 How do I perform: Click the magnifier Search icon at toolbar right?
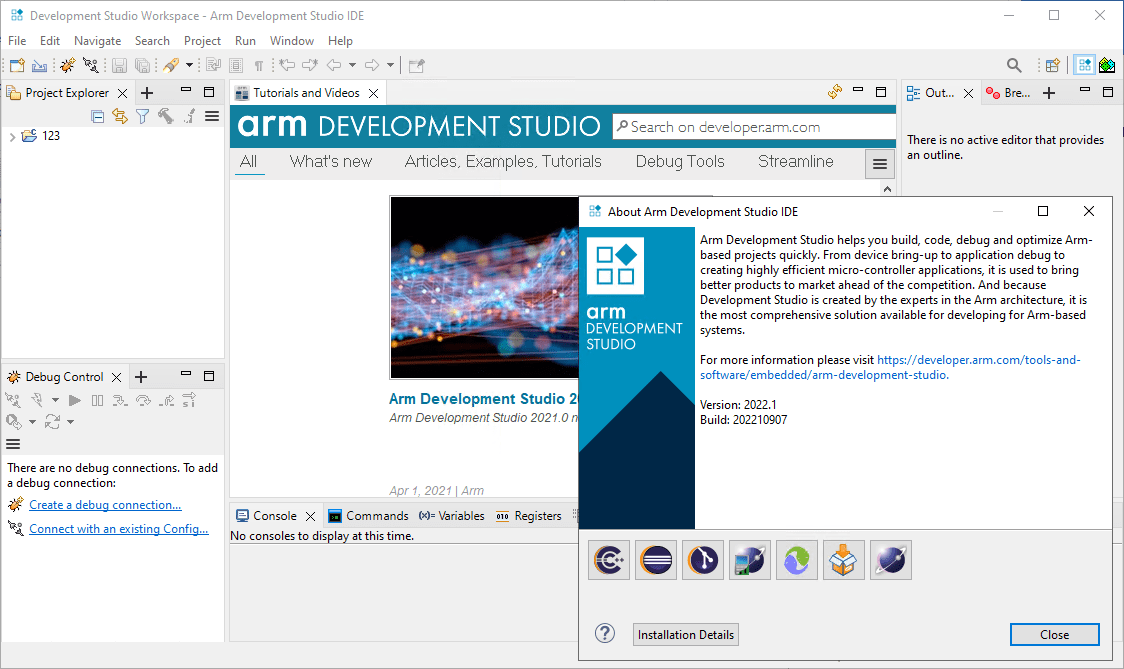[1014, 65]
